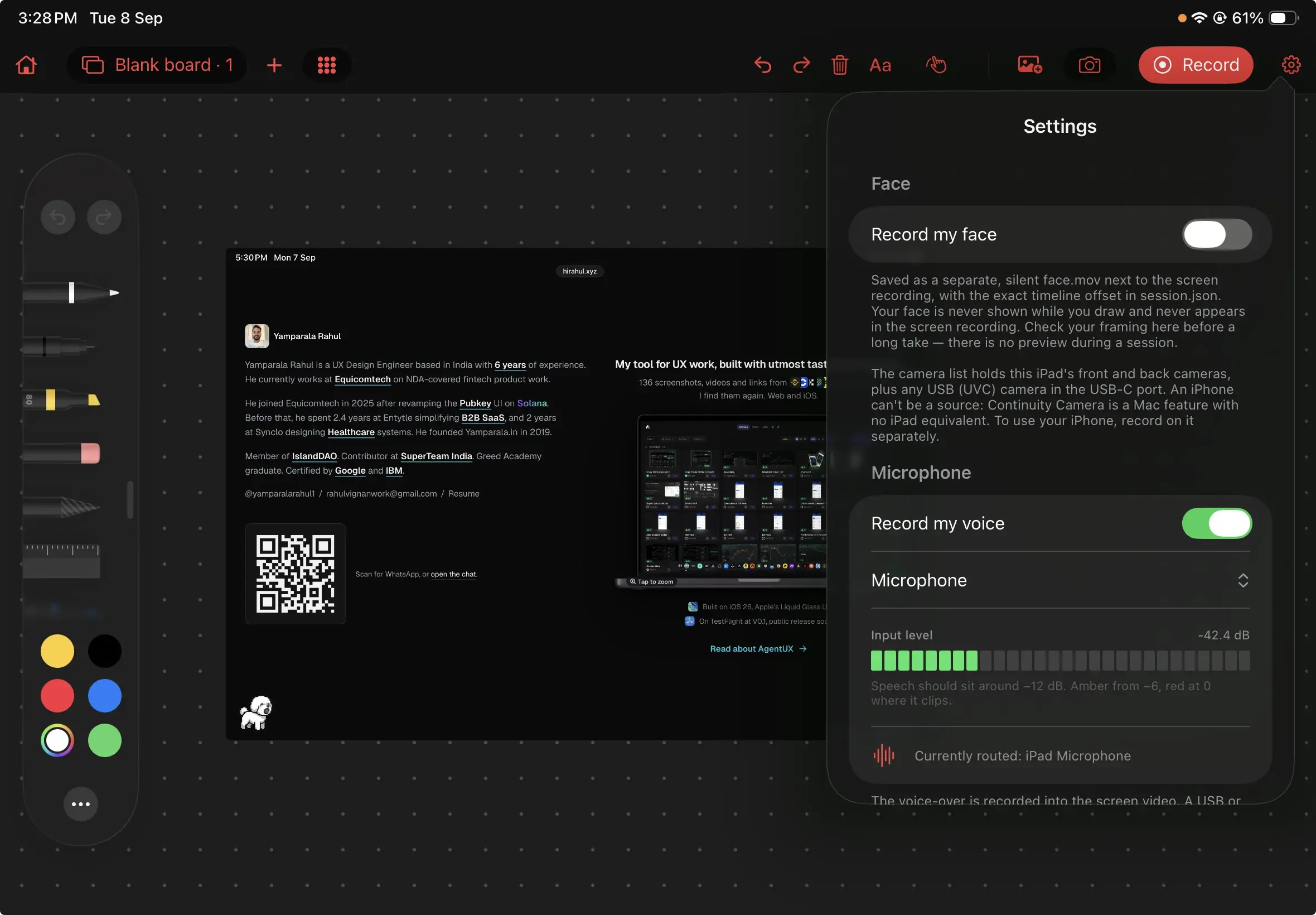Go to the Home screen icon
Screen dimensions: 1316x915
(x=26, y=65)
